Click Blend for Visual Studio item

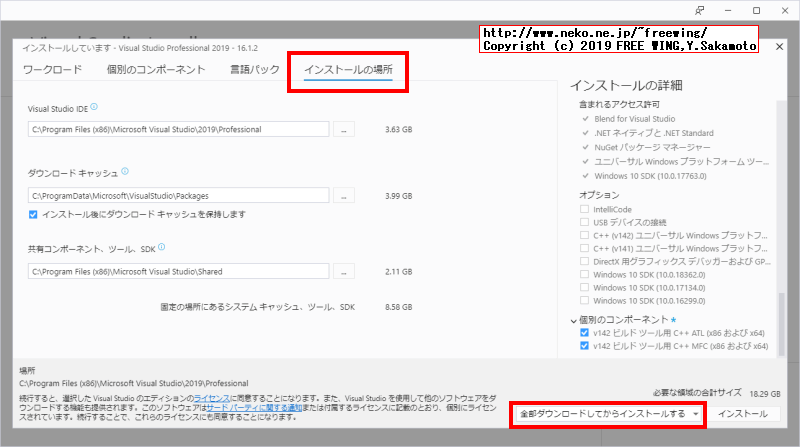click(634, 119)
